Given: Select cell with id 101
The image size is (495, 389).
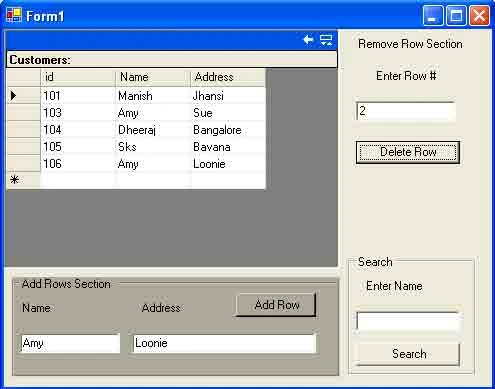Looking at the screenshot, I should 78,96.
